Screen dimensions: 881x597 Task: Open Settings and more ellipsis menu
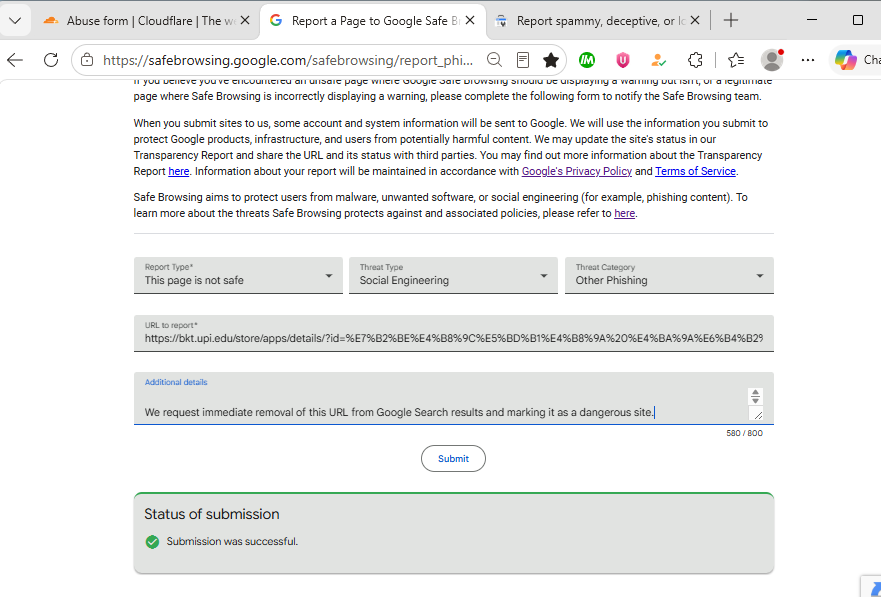click(x=808, y=60)
